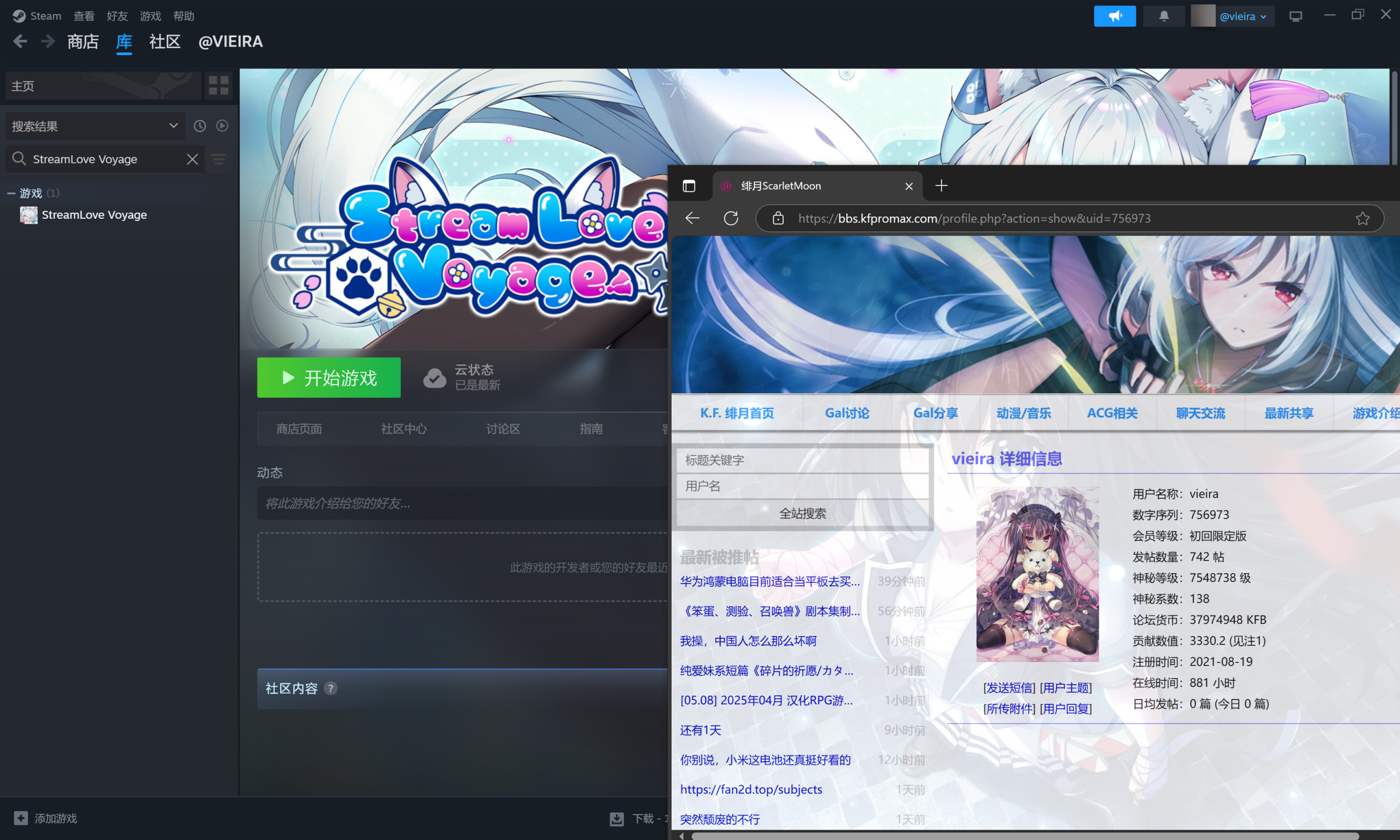Refresh the browser page

tap(731, 219)
